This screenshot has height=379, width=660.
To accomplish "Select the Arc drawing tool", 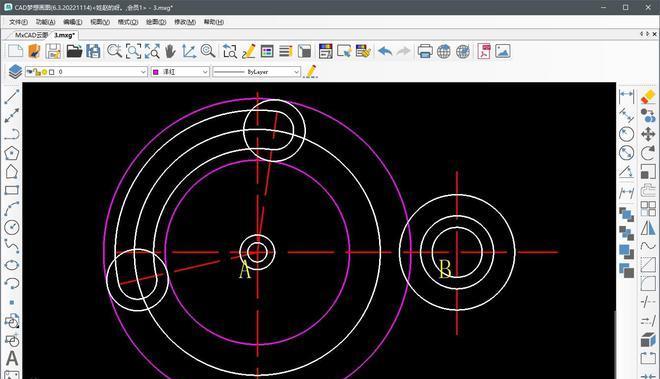I will [11, 209].
